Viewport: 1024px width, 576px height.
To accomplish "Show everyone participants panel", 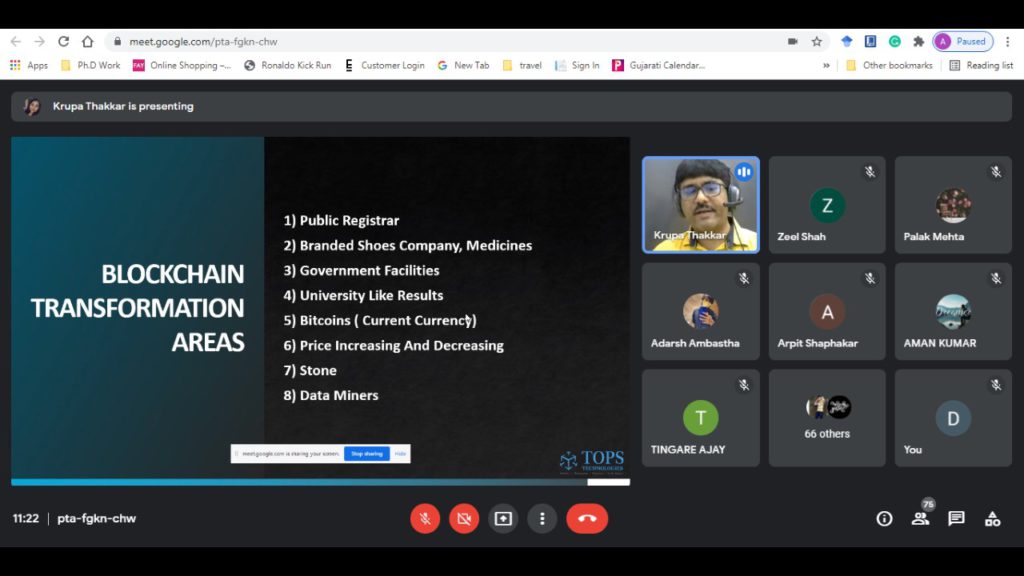I will point(920,518).
